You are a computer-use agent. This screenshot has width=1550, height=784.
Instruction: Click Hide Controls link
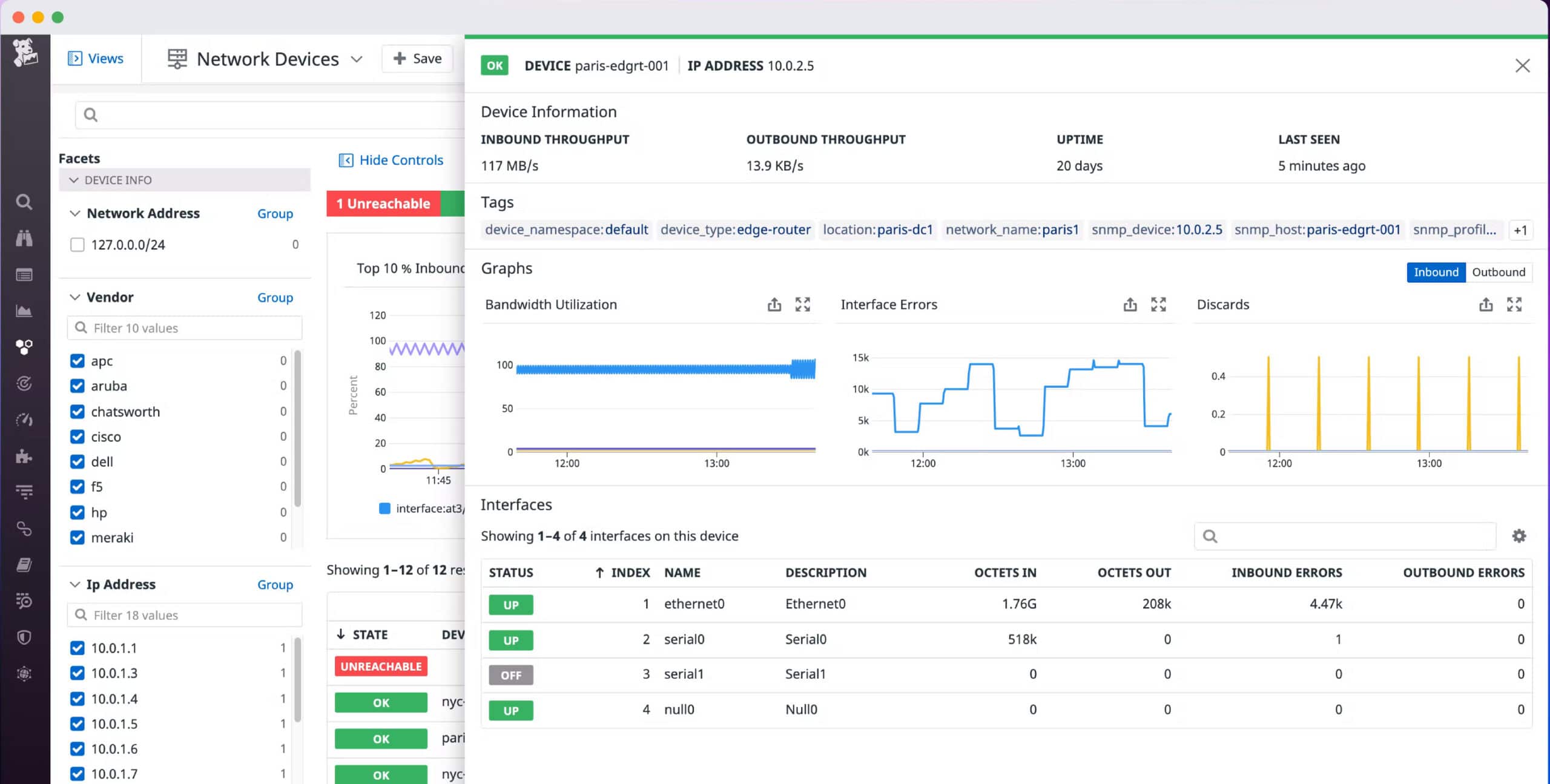pos(391,160)
